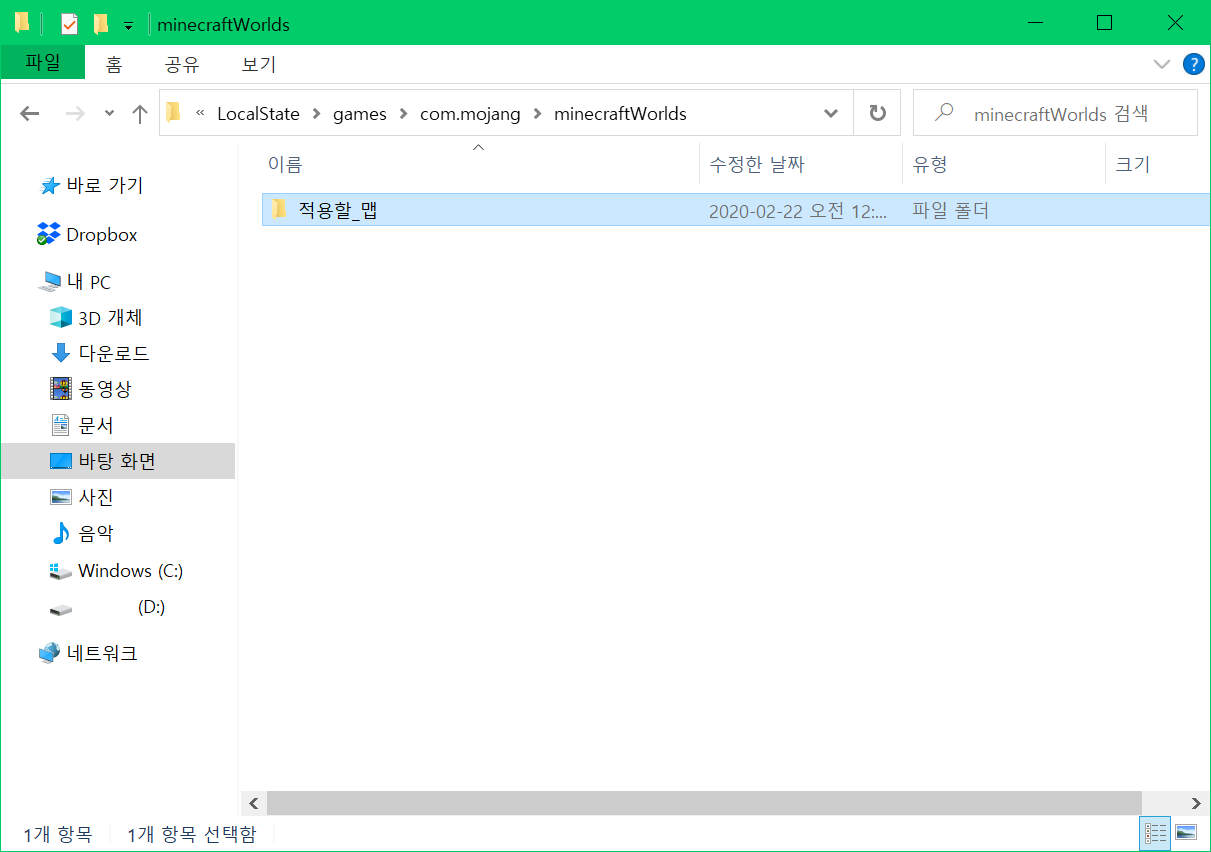Click the Dropbox icon in sidebar
Screen dimensions: 1211x852
pyautogui.click(x=49, y=234)
